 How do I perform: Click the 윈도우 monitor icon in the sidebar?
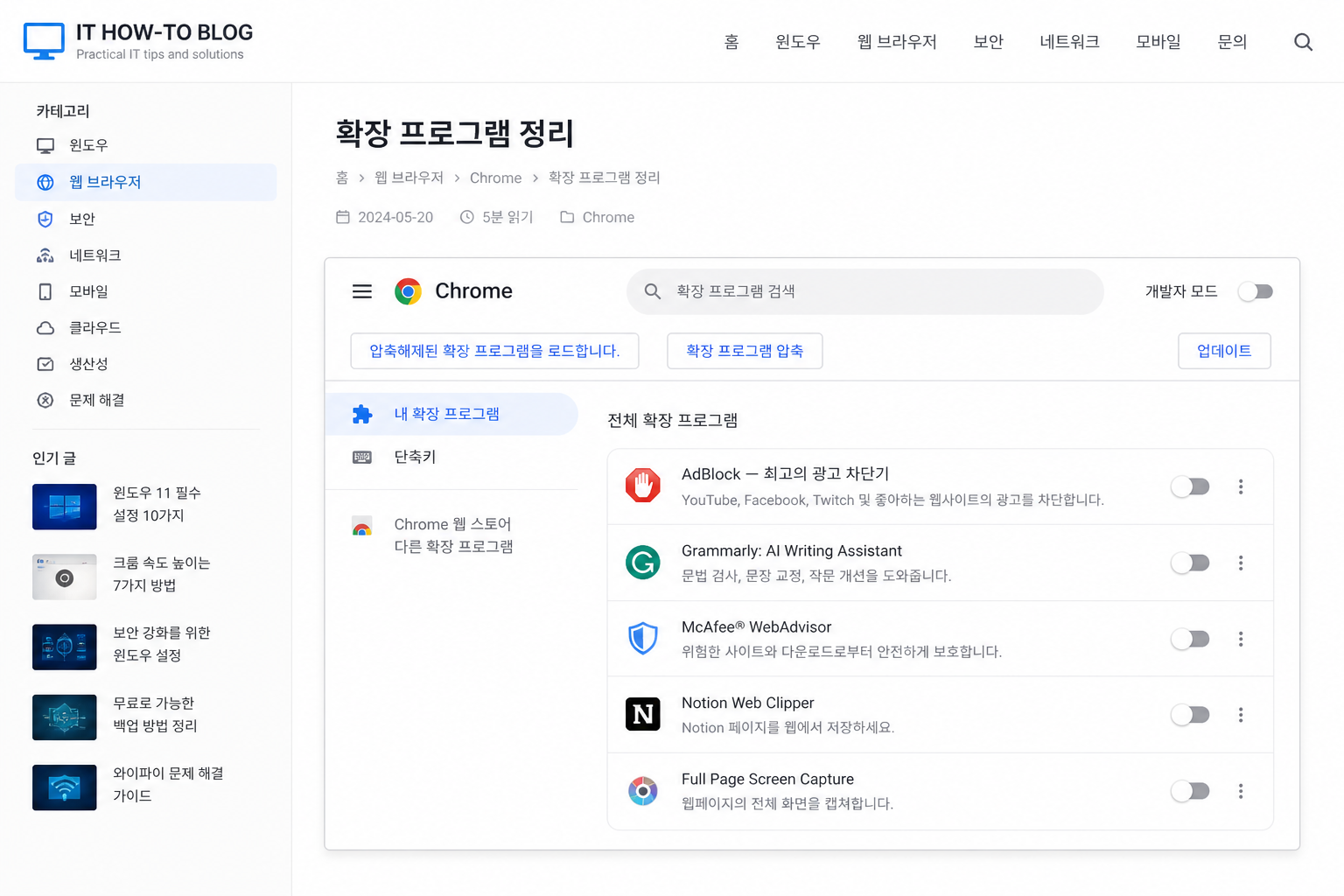click(x=45, y=145)
